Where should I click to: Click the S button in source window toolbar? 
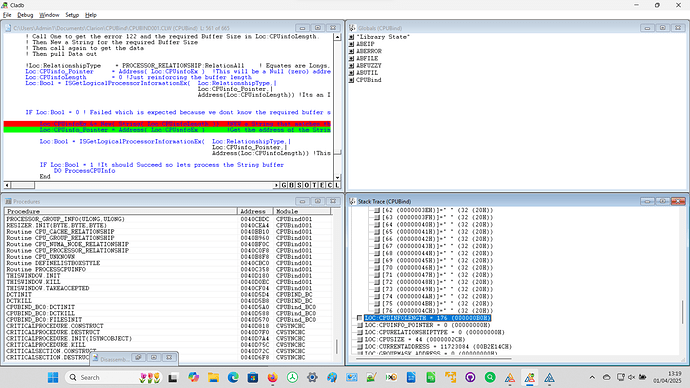pos(299,185)
